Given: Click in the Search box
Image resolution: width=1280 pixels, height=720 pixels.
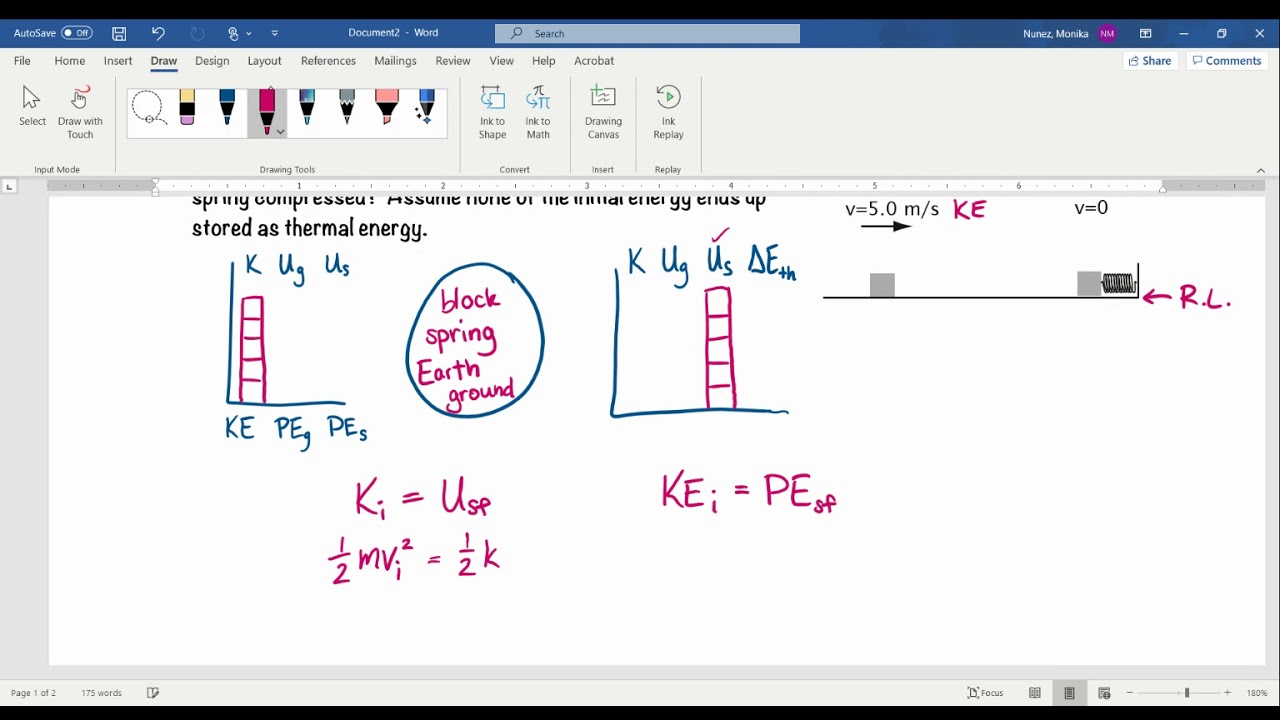Looking at the screenshot, I should pos(647,33).
